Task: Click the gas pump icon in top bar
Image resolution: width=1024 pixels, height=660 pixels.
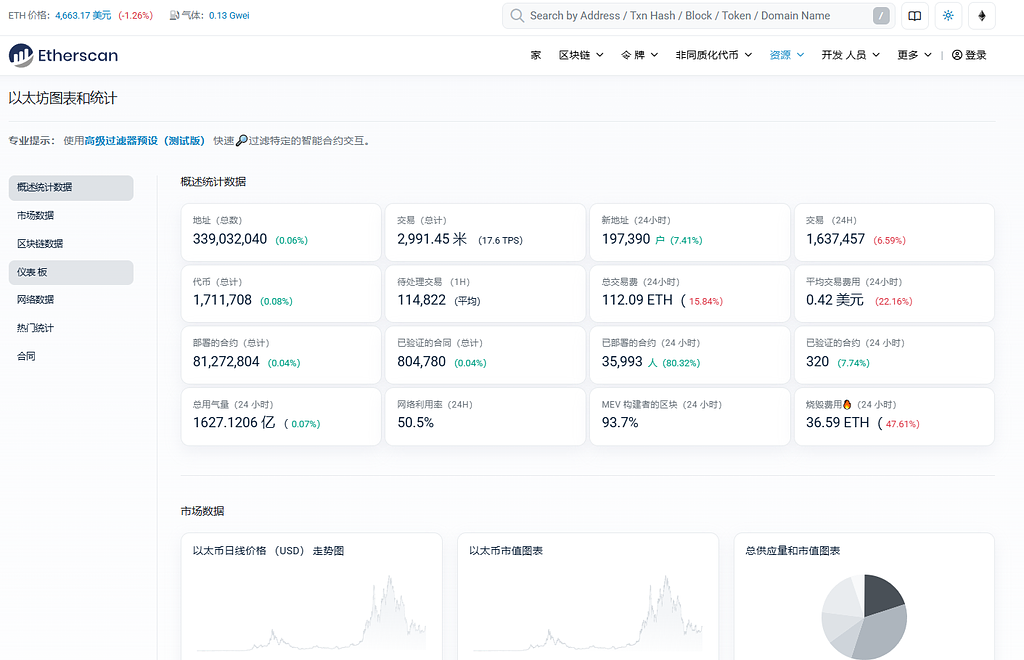Action: pyautogui.click(x=174, y=16)
